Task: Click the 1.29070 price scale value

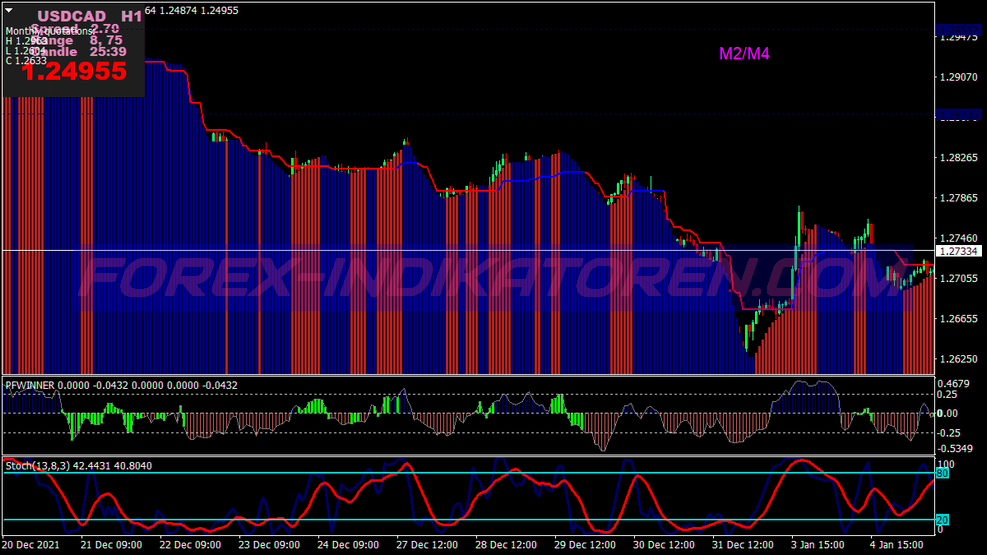Action: point(959,77)
